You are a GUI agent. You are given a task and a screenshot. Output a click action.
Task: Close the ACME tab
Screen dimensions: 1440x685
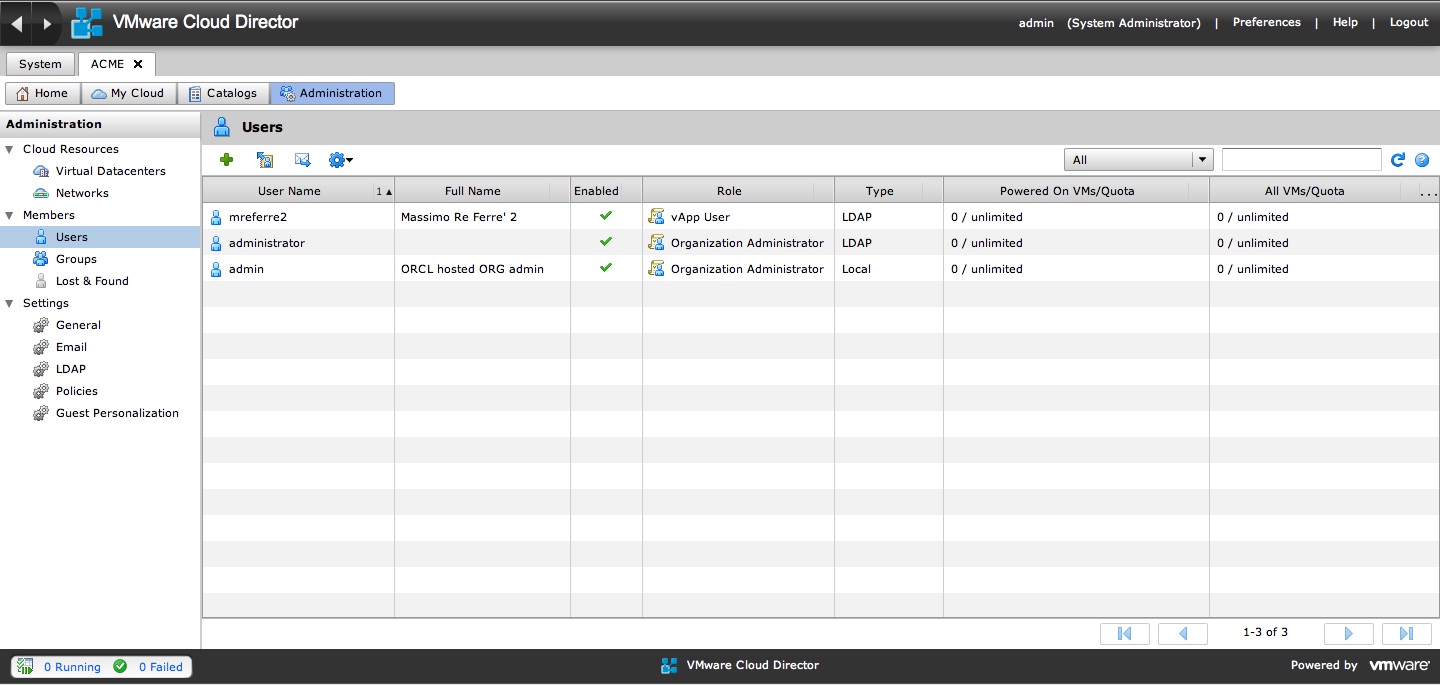(x=138, y=64)
